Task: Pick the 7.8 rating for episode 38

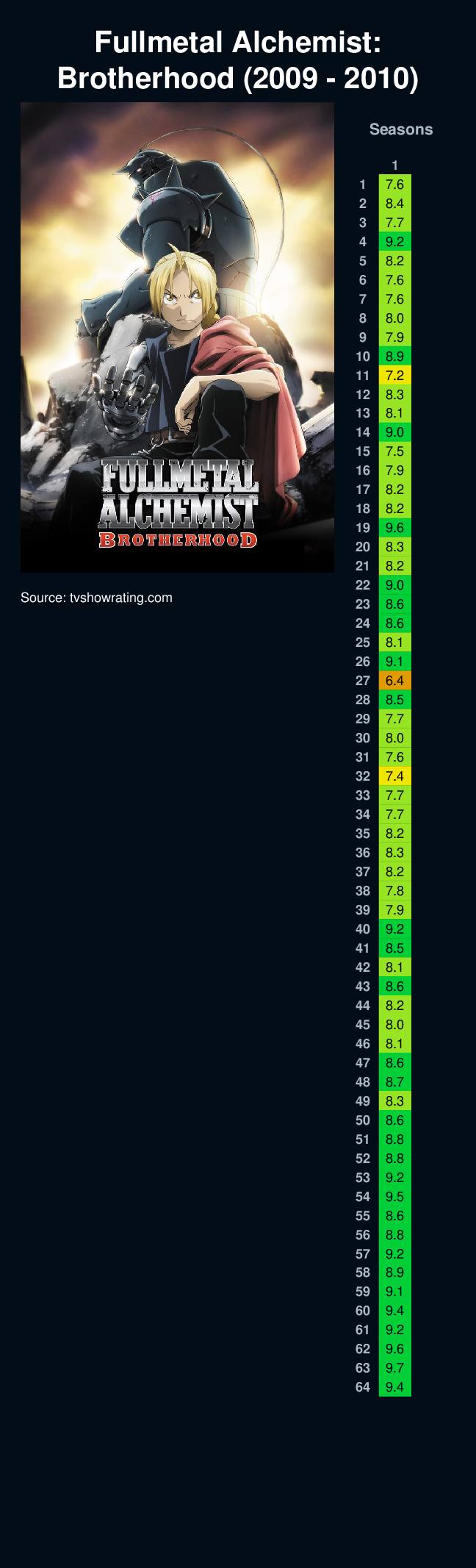Action: click(394, 891)
